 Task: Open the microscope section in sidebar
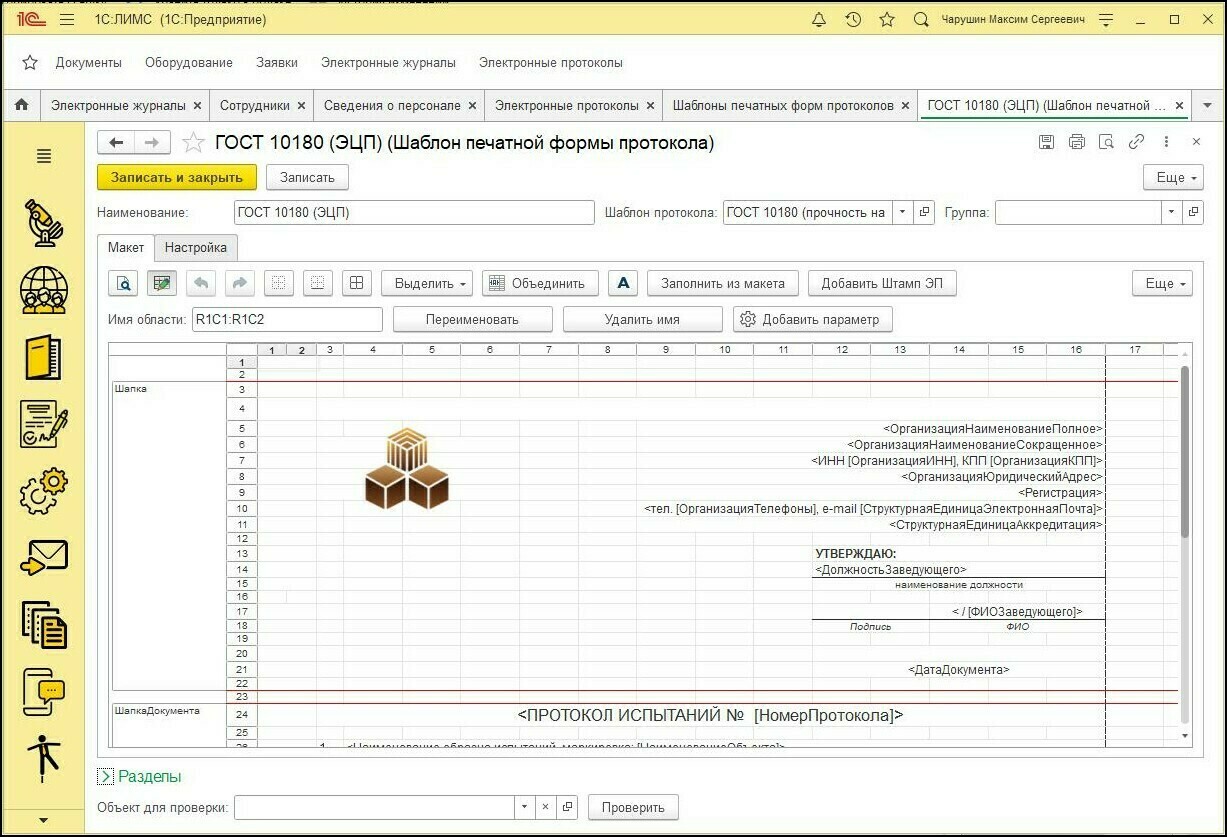[44, 222]
